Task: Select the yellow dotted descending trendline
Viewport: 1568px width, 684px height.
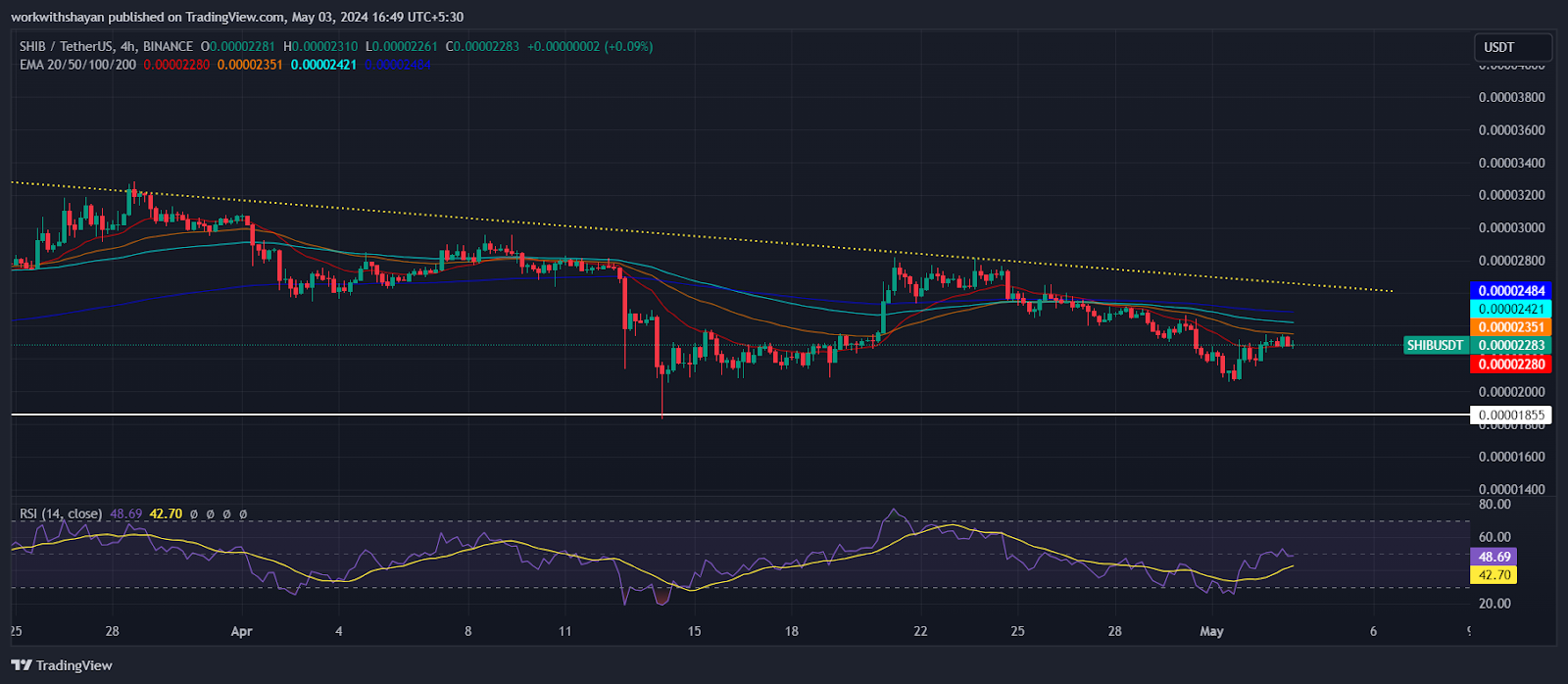Action: tap(702, 236)
